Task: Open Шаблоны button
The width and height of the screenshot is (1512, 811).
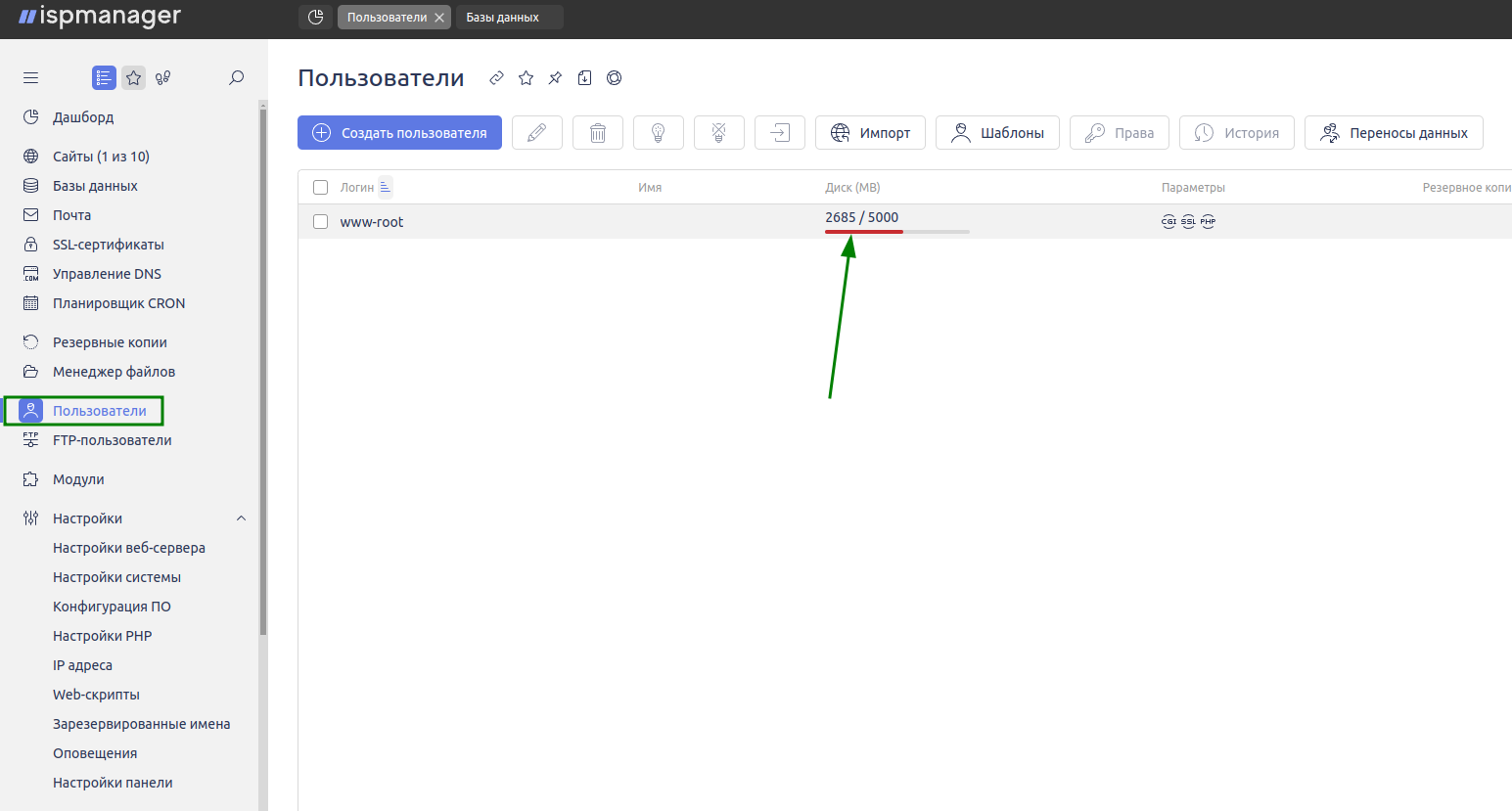Action: 997,133
